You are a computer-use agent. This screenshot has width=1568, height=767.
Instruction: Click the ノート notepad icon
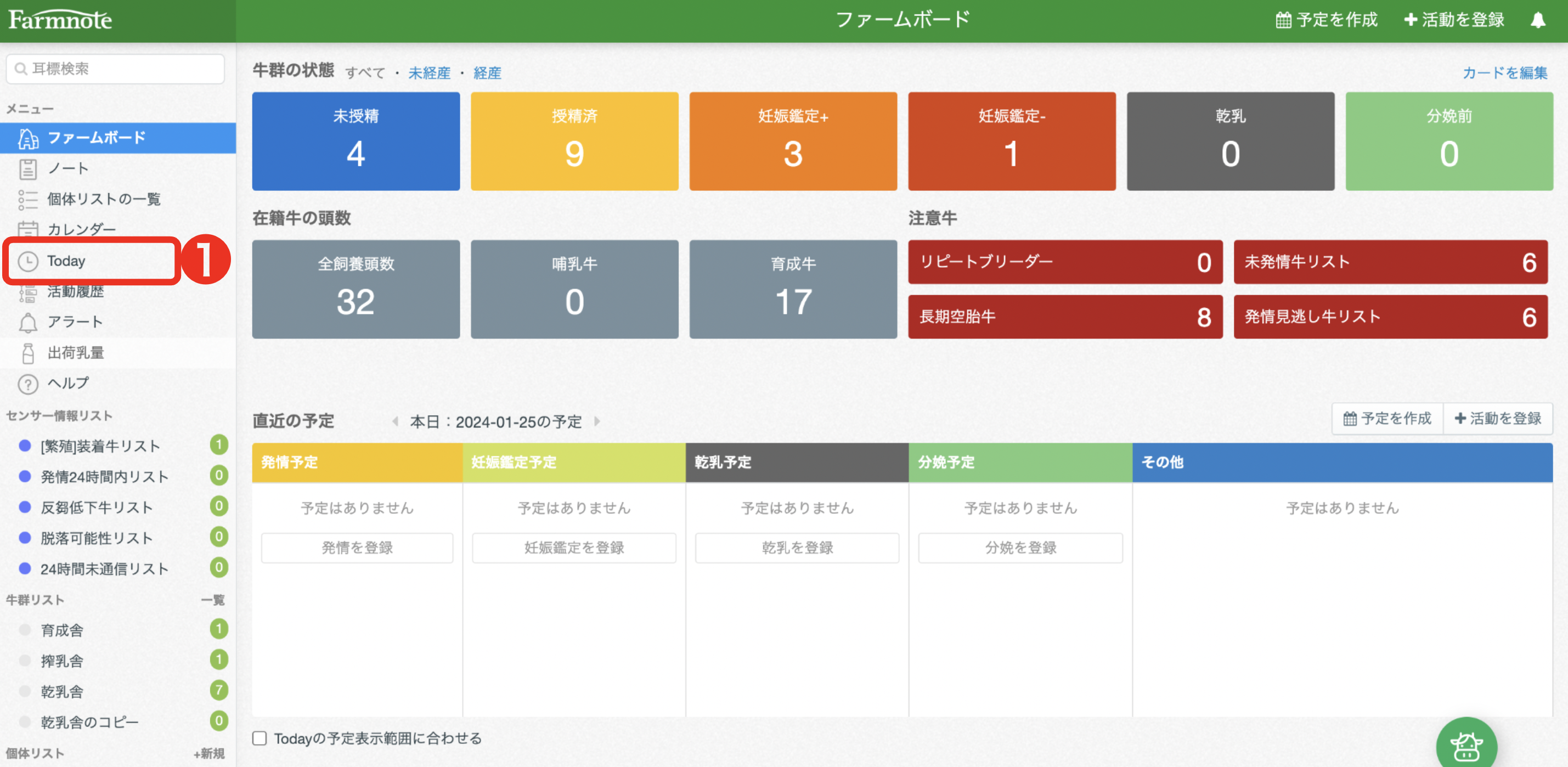(x=28, y=168)
